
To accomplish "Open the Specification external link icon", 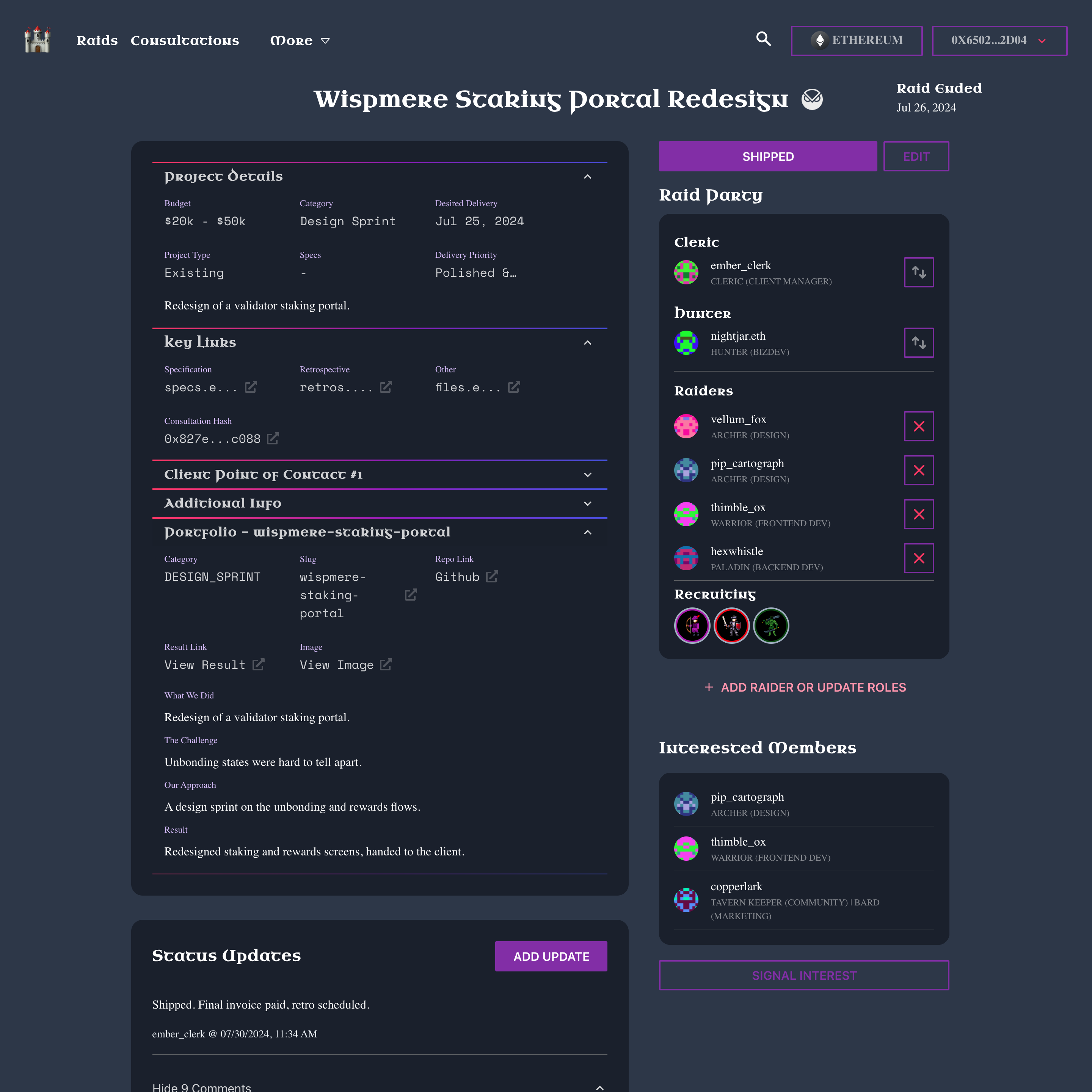I will pos(251,387).
